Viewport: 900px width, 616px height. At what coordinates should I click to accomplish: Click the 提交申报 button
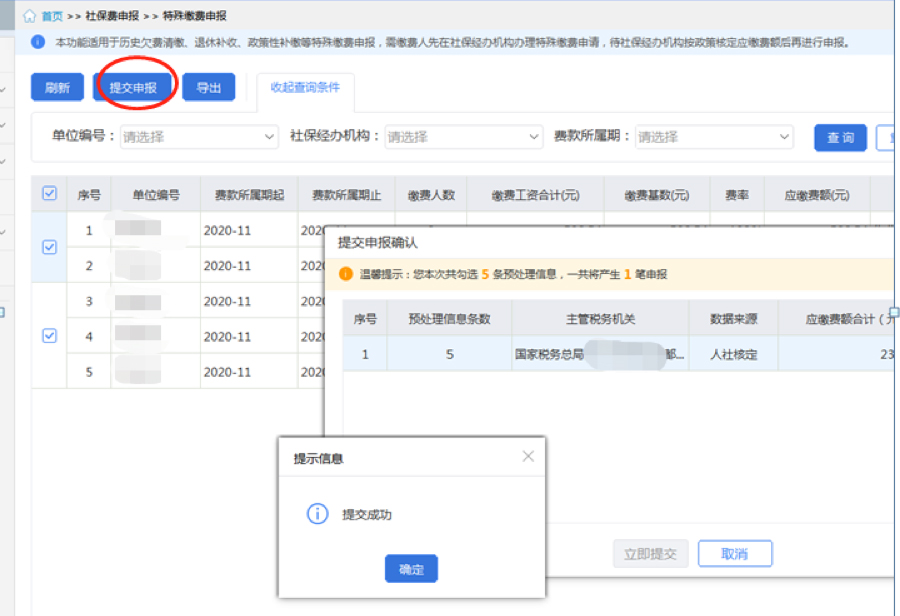click(133, 88)
